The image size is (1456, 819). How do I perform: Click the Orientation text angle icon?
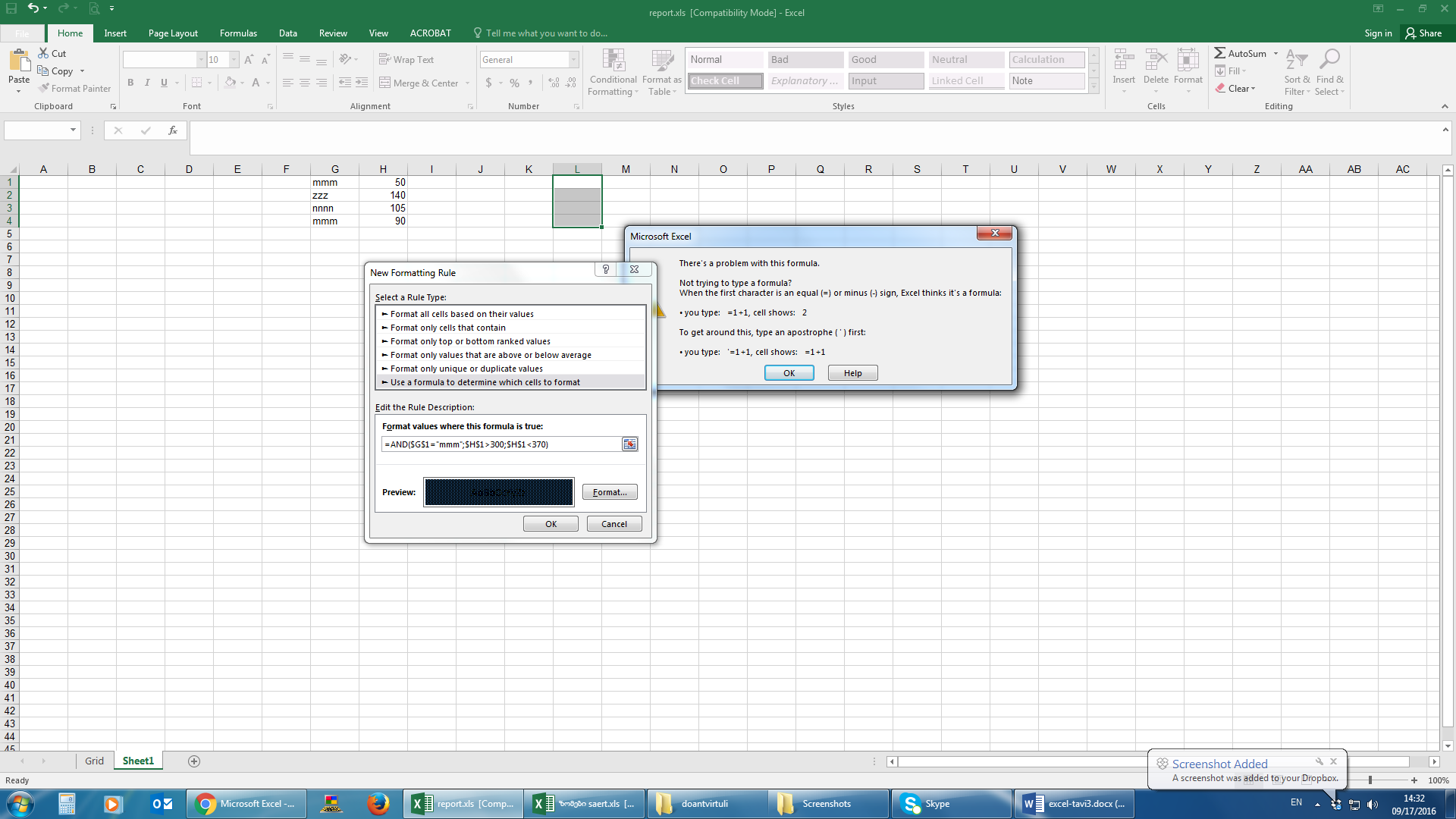click(x=345, y=59)
